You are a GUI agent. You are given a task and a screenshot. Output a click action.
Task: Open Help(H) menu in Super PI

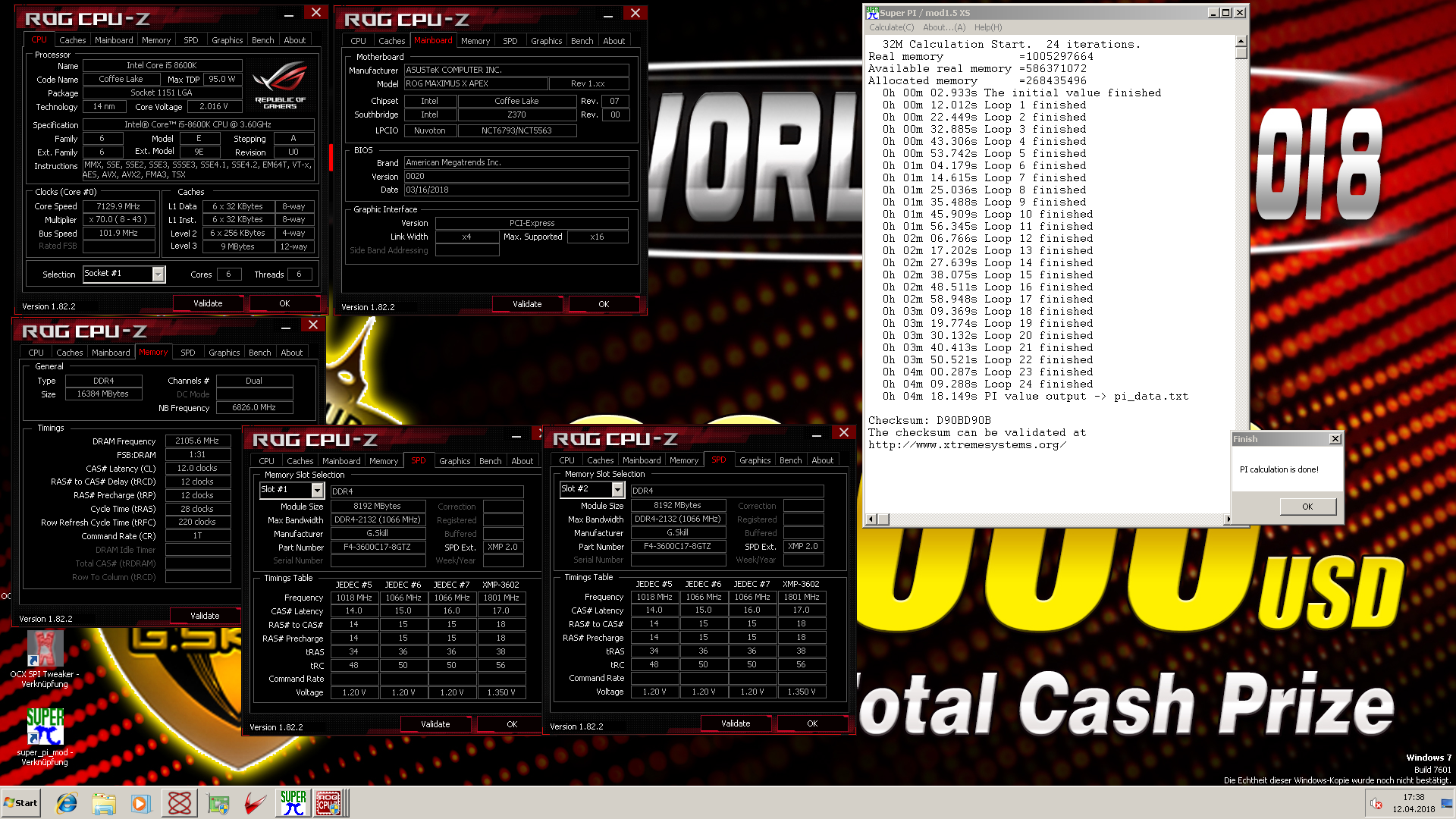coord(988,27)
